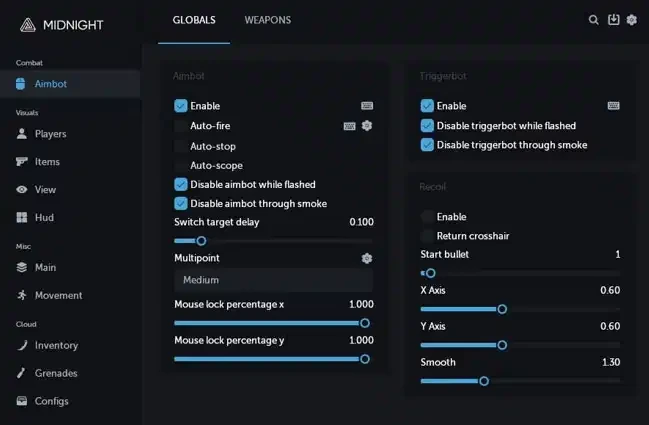Click the Items gun icon
Image resolution: width=649 pixels, height=425 pixels.
(x=22, y=161)
